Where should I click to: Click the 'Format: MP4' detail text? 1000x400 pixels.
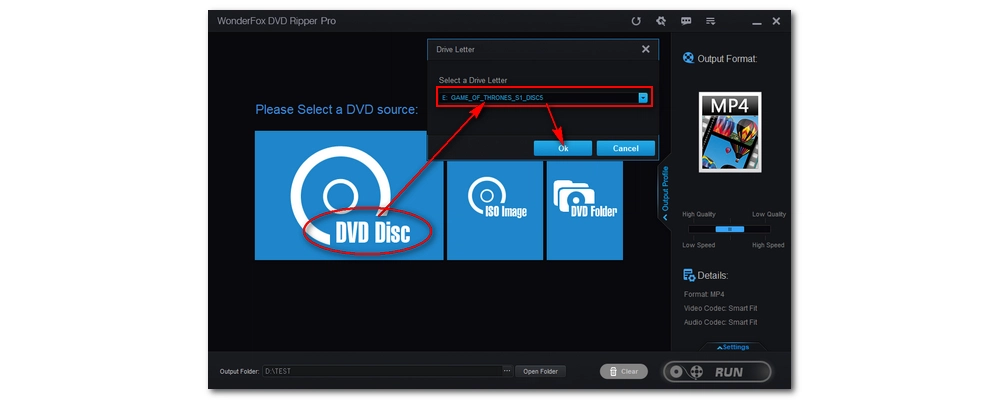703,294
